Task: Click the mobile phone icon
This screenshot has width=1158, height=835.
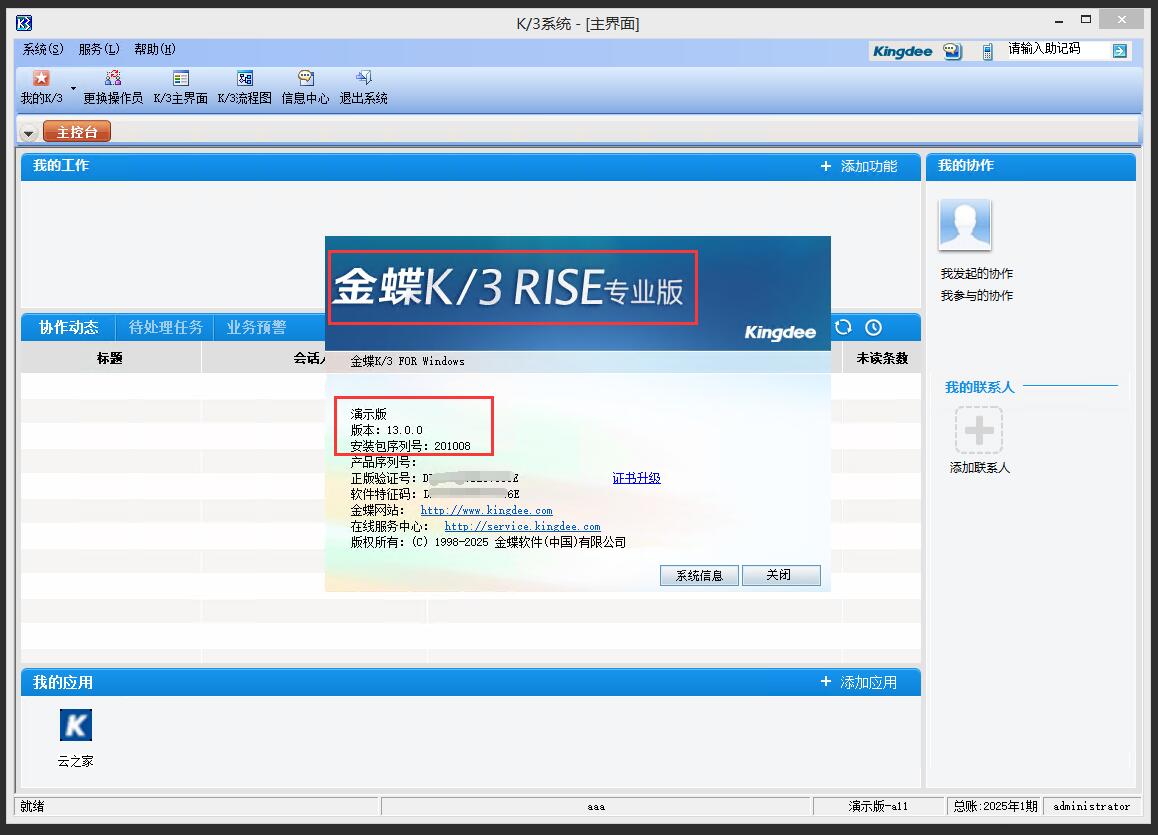Action: [x=987, y=52]
